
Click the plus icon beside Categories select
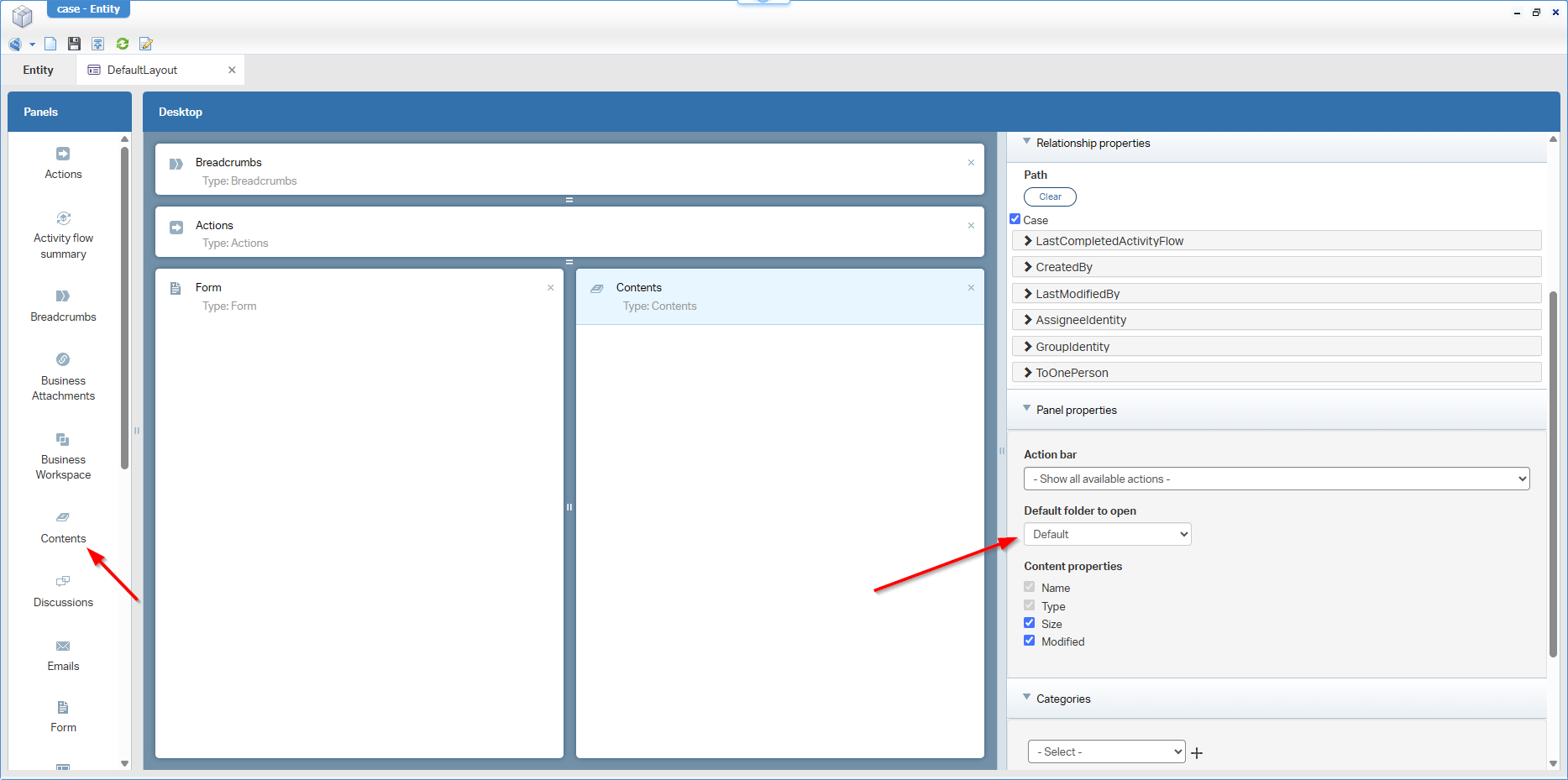(1197, 753)
